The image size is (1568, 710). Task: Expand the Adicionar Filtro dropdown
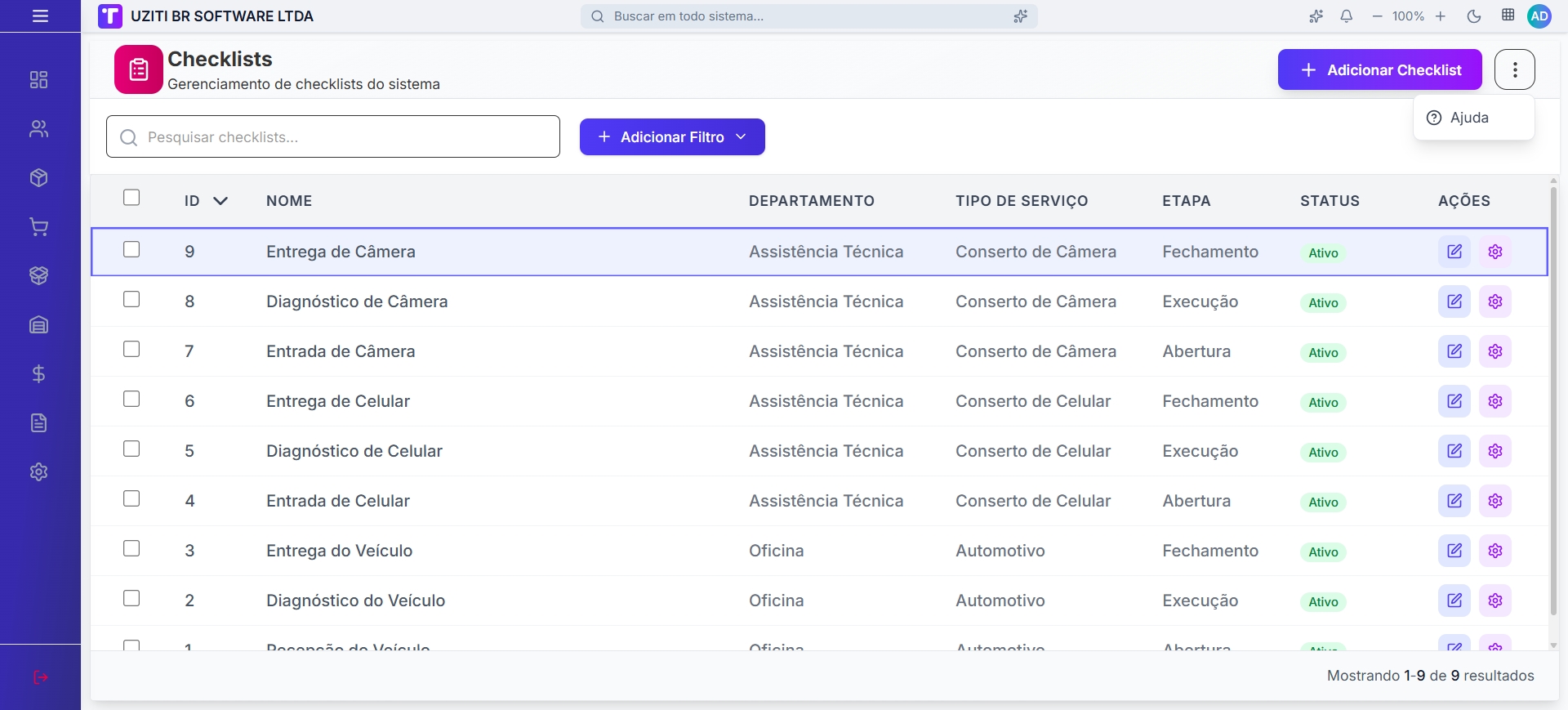tap(672, 137)
